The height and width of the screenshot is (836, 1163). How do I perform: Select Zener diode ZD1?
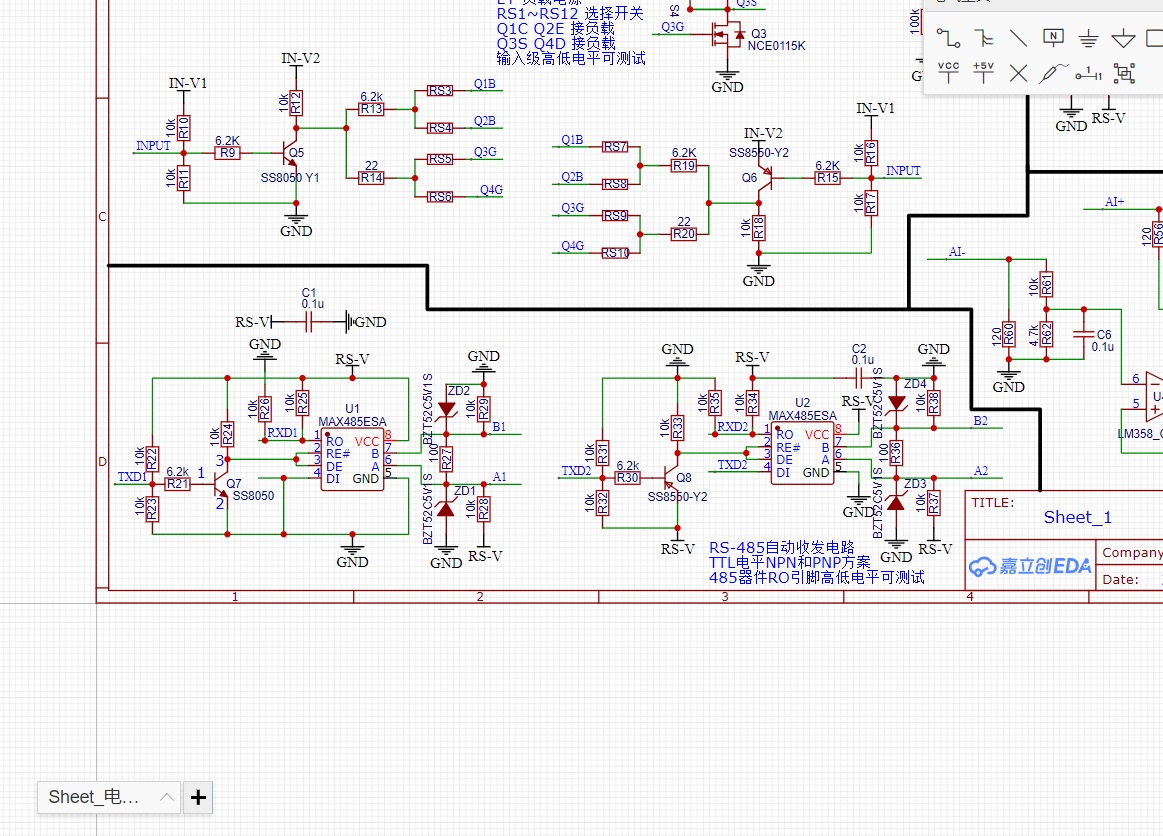pyautogui.click(x=446, y=508)
